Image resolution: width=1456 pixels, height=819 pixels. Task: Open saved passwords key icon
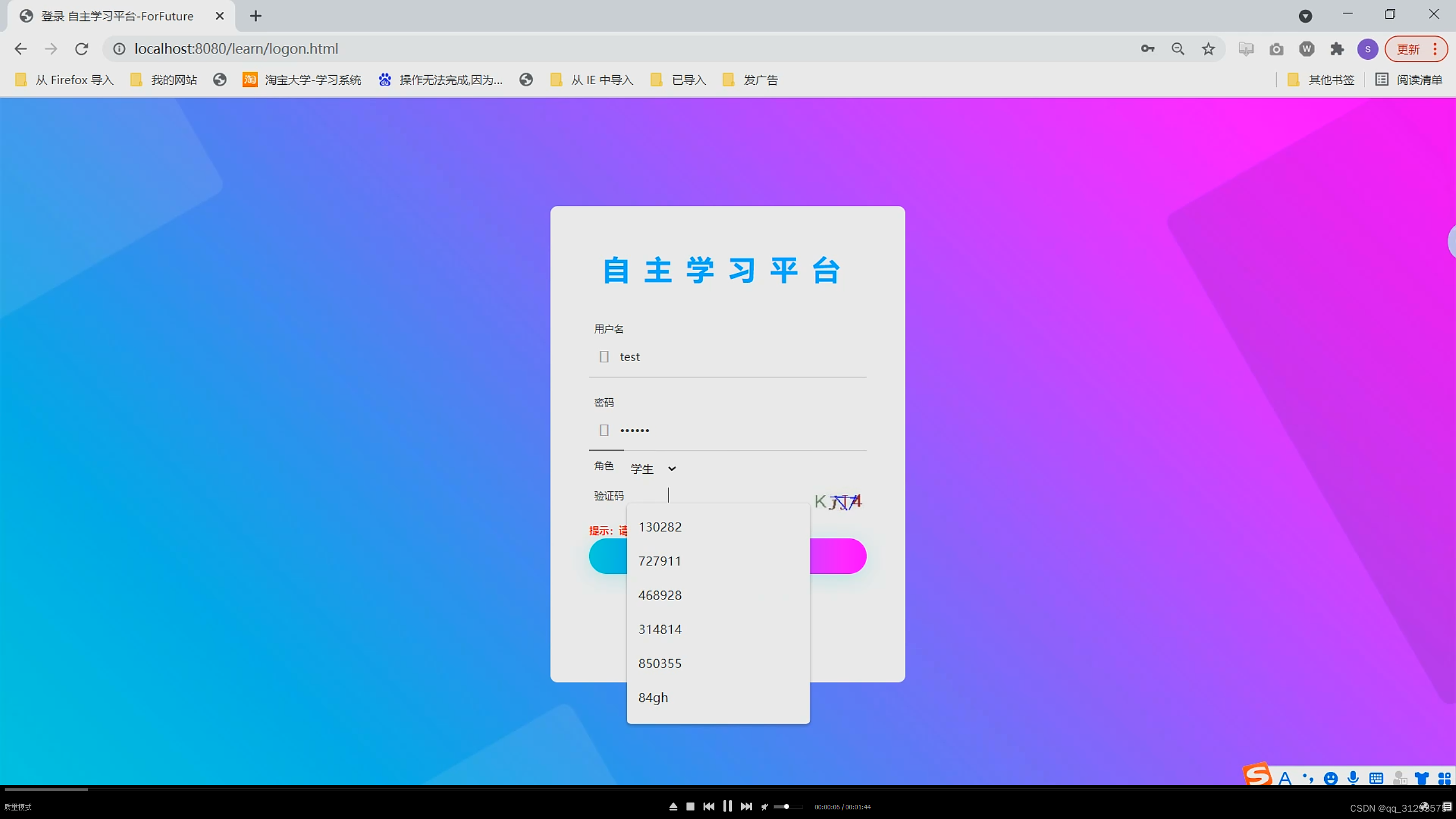pyautogui.click(x=1148, y=49)
